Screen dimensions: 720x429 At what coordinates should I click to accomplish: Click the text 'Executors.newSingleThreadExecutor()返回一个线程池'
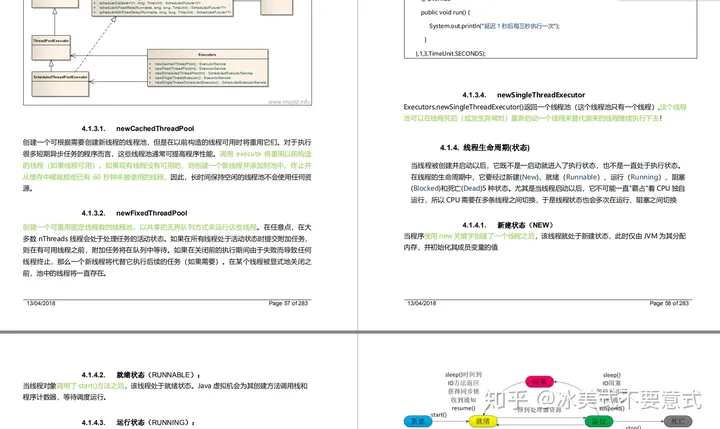pyautogui.click(x=487, y=107)
